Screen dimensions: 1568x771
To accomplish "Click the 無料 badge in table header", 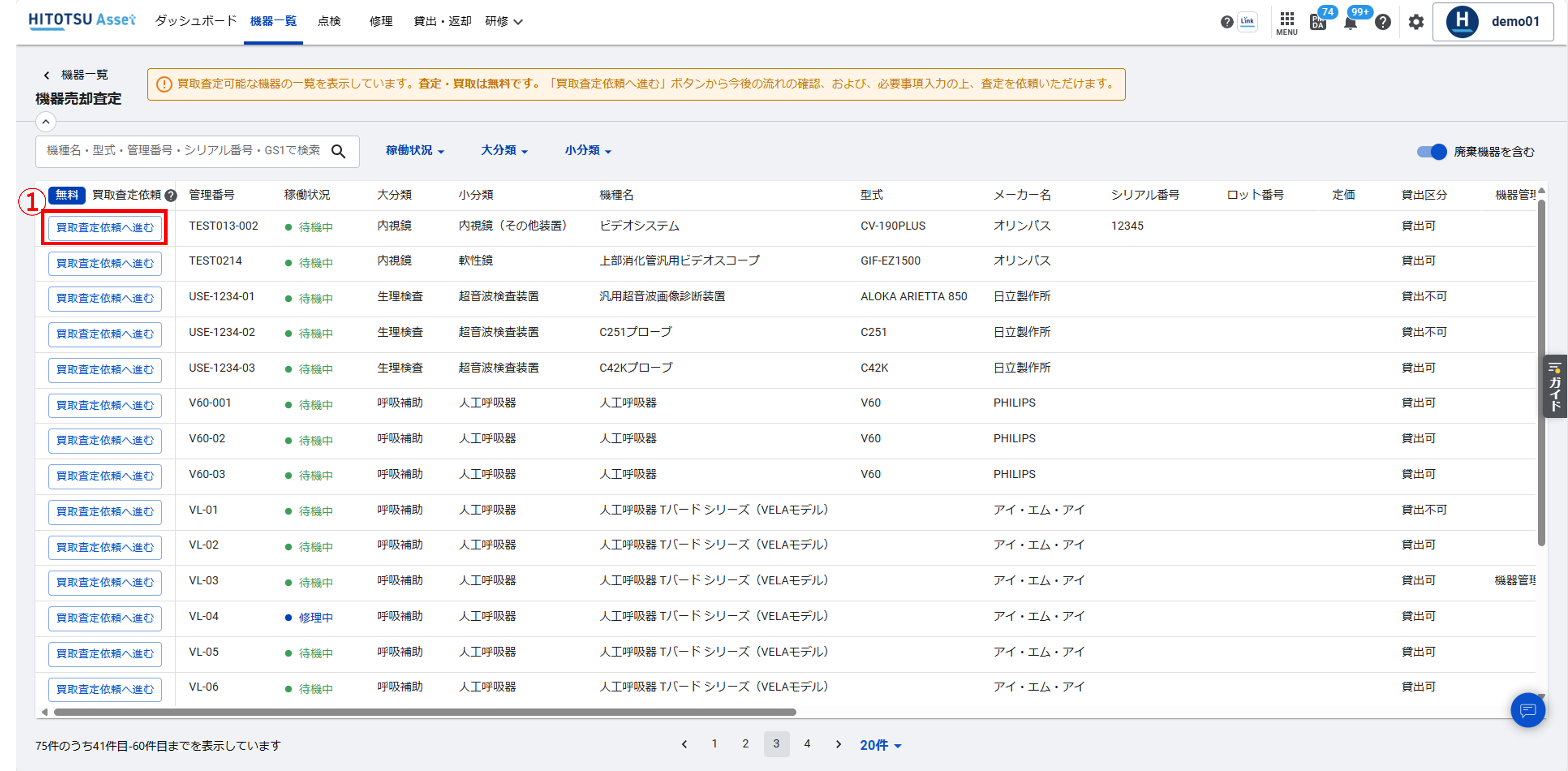I will point(67,195).
